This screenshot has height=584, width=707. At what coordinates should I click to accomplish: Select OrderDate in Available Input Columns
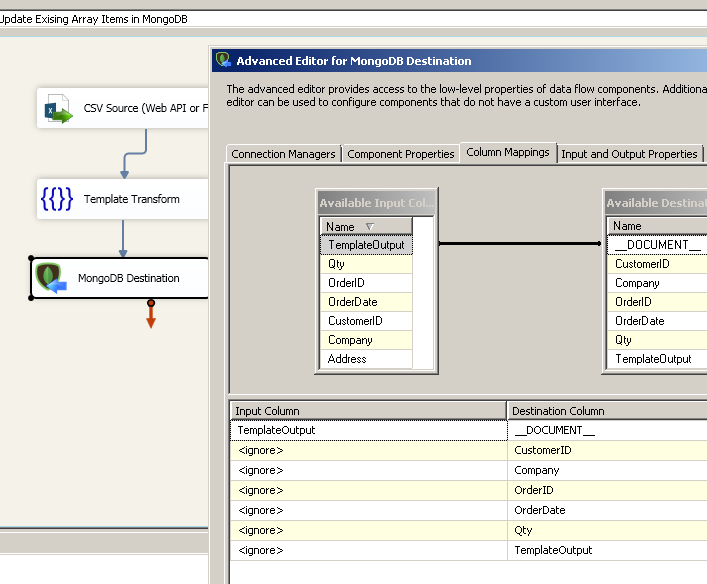point(366,302)
